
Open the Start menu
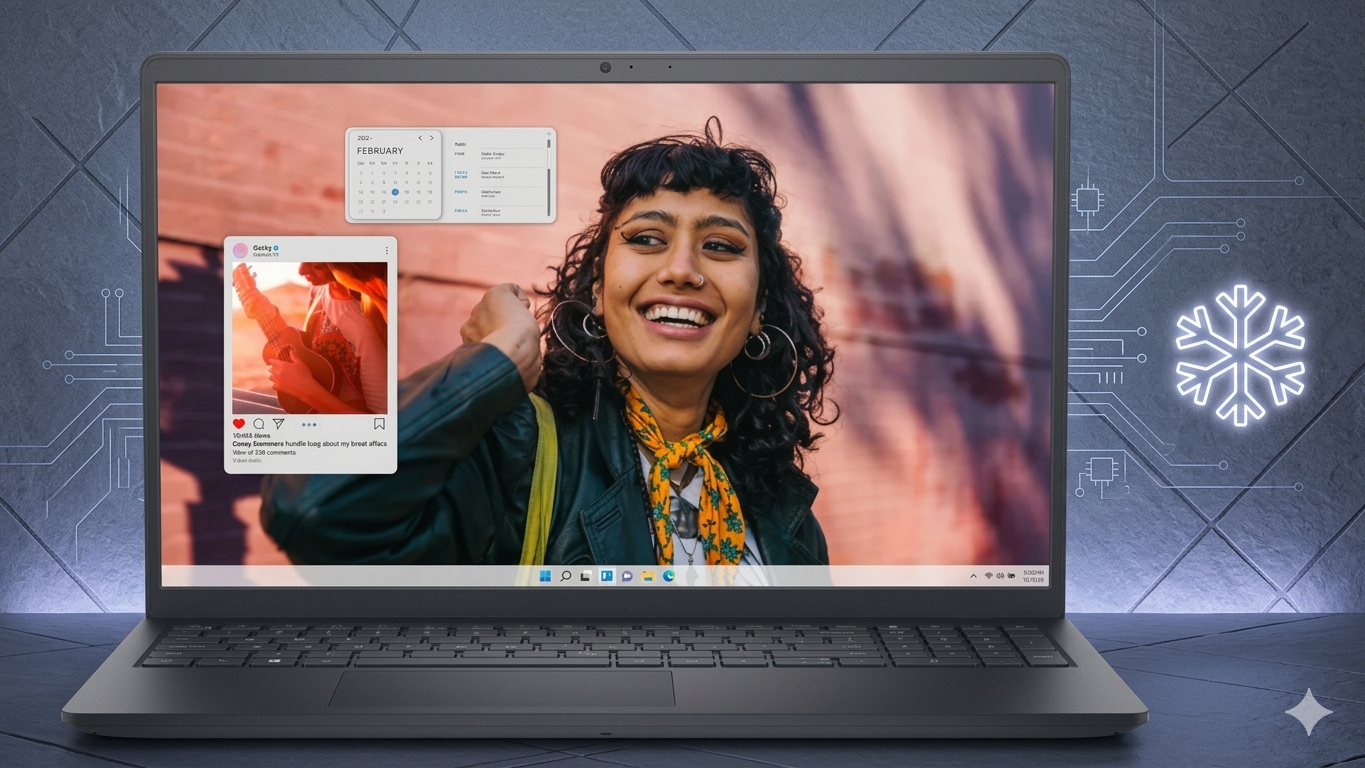545,576
